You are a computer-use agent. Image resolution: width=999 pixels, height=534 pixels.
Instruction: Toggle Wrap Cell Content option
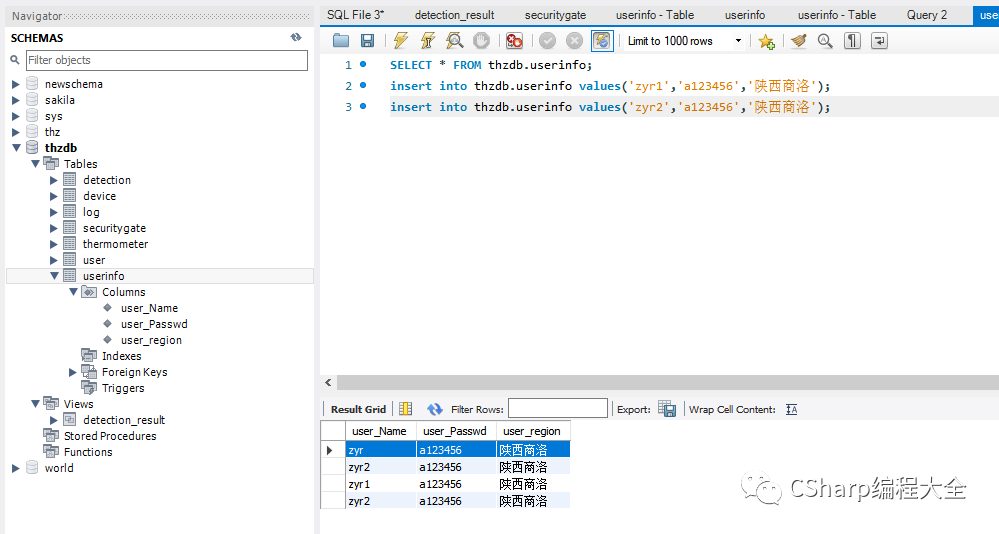[791, 409]
